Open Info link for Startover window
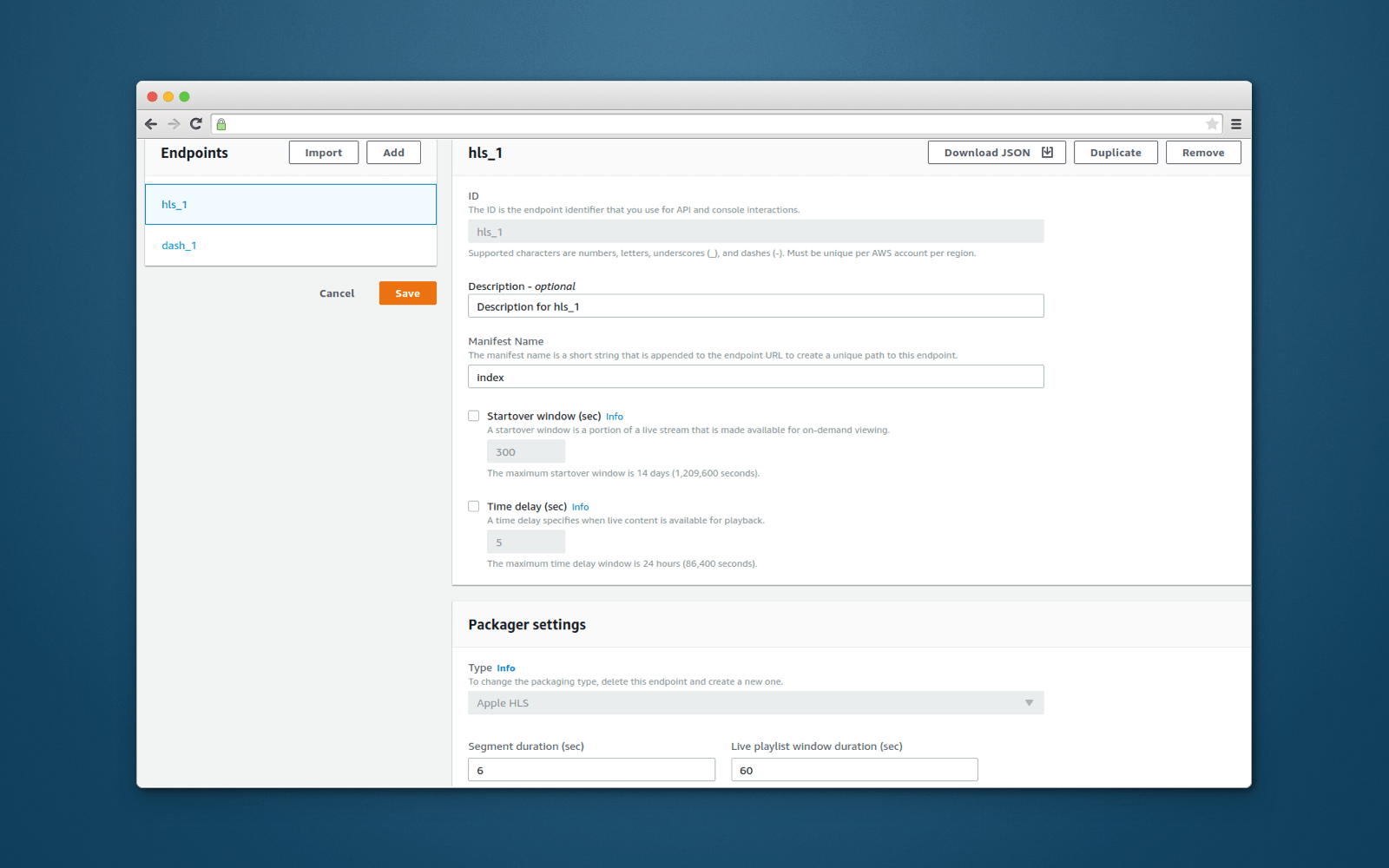1389x868 pixels. click(x=615, y=417)
